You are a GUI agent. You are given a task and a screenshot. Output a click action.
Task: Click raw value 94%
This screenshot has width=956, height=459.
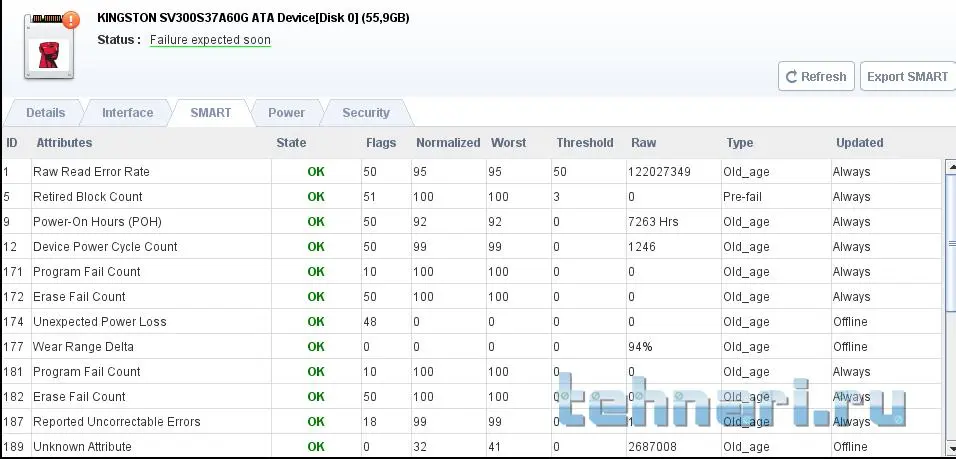point(640,347)
